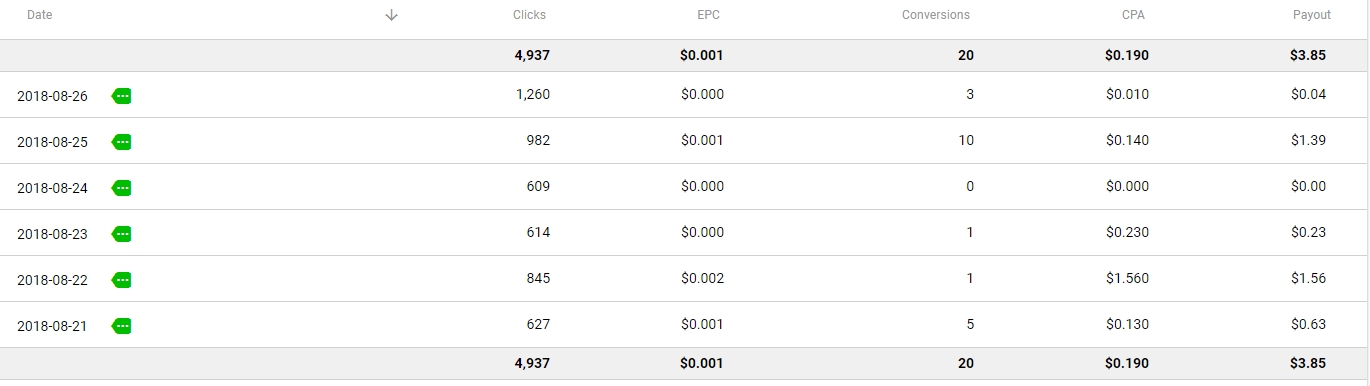Click the green tag icon for 2018-08-25
This screenshot has width=1370, height=386.
[122, 142]
